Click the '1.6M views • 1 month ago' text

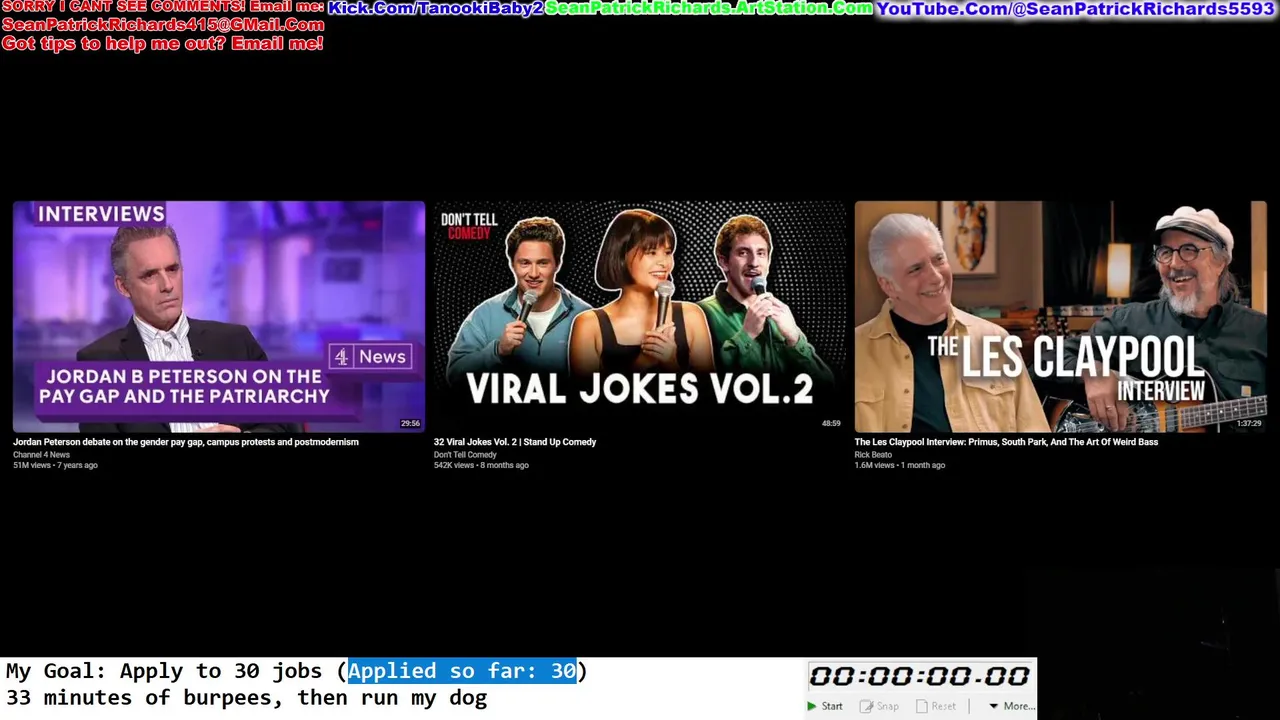coord(900,465)
